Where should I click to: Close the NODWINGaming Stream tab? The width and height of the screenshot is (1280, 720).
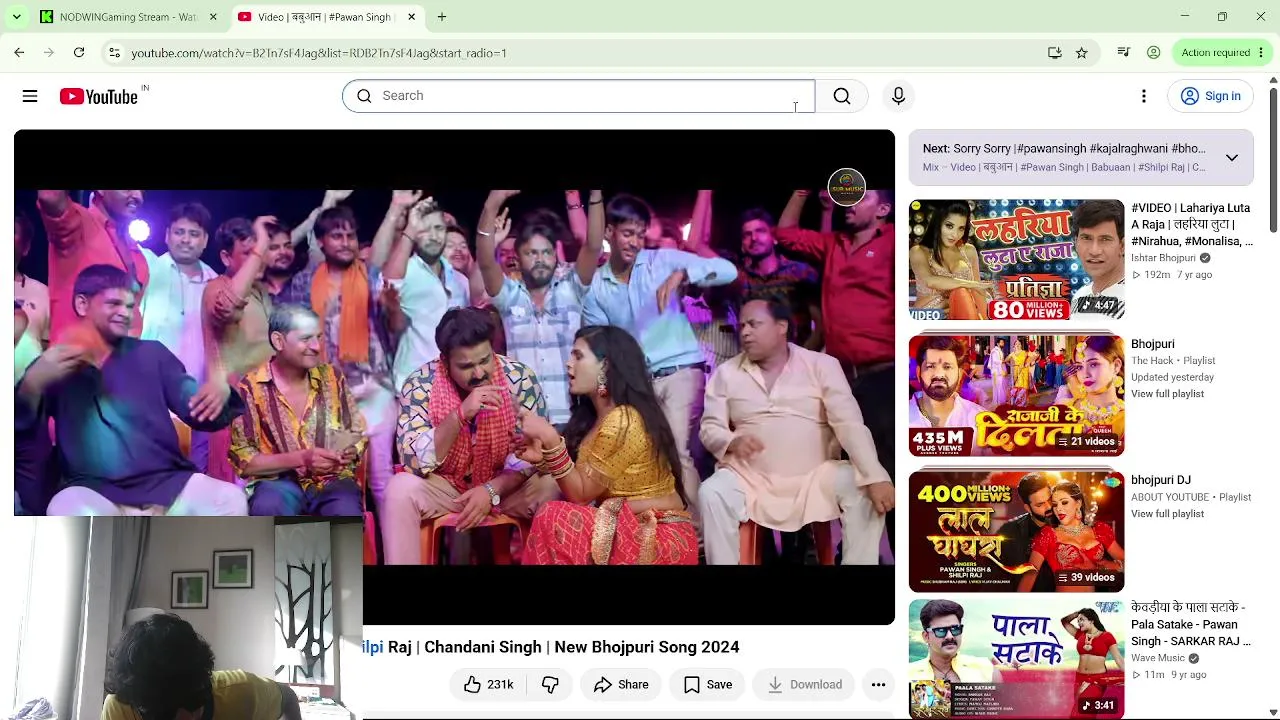[x=213, y=17]
